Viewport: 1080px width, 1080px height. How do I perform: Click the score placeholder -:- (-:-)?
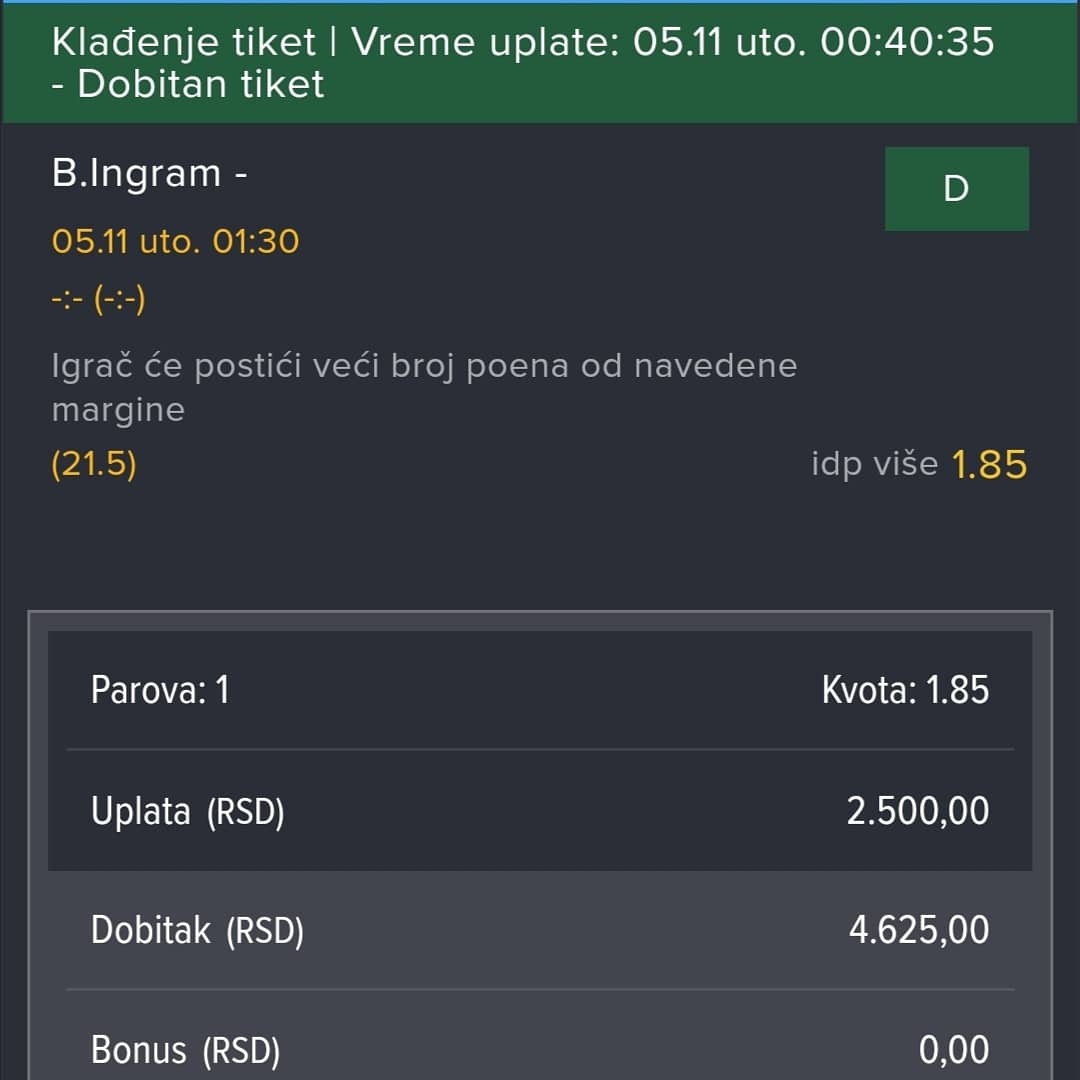point(98,299)
